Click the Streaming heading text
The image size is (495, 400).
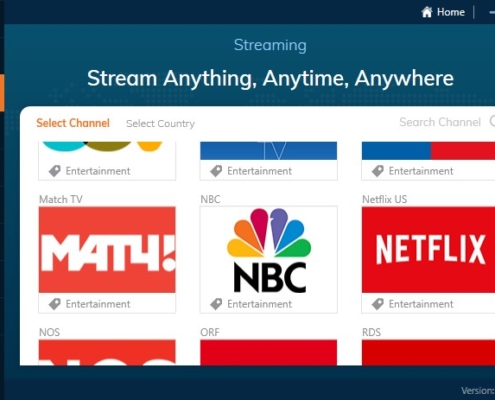(270, 45)
